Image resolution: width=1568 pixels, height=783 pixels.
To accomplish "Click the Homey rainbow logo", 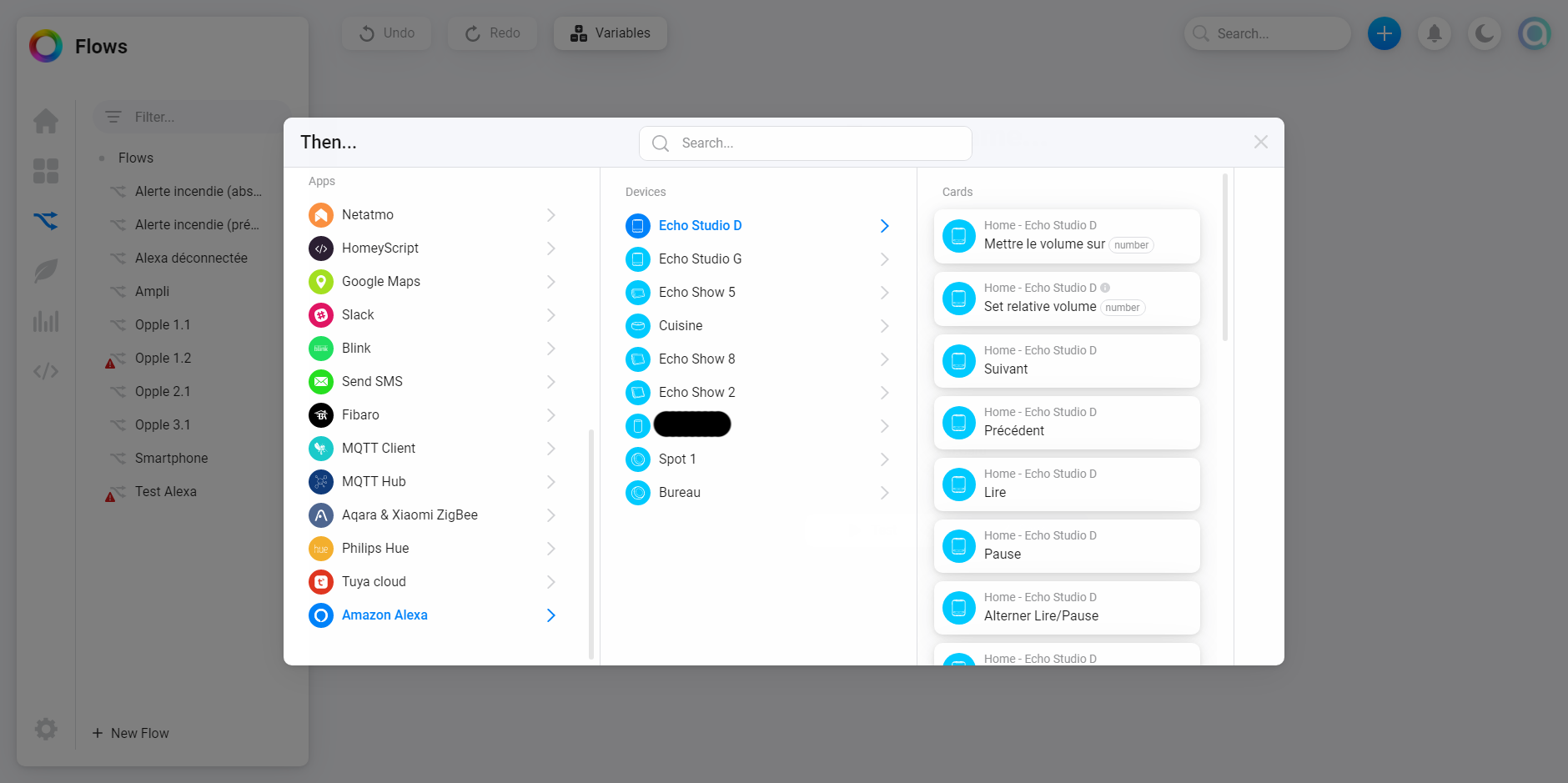I will tap(46, 46).
